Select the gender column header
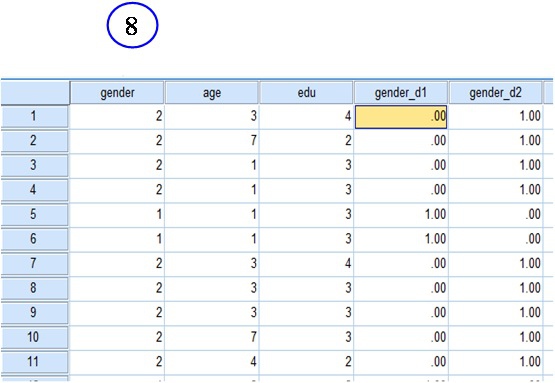The image size is (555, 383). pyautogui.click(x=117, y=93)
